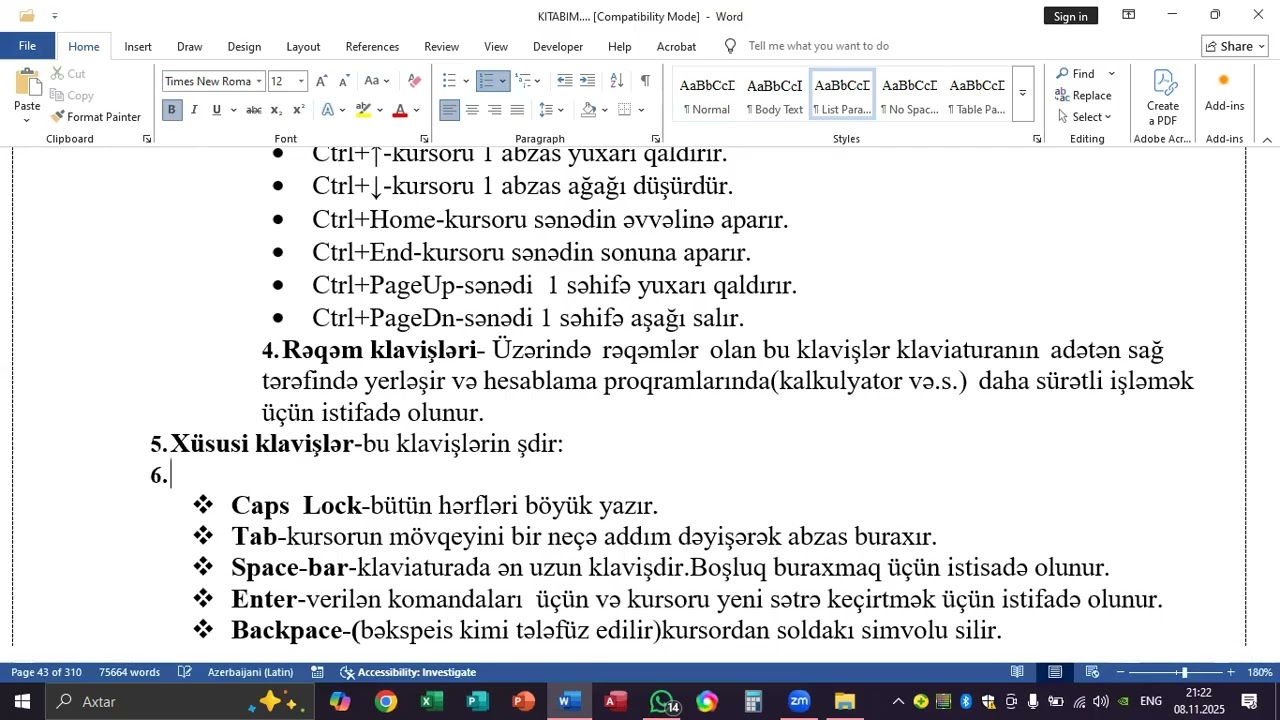Switch to Layout tab
Screen dimensions: 1280x720
303,47
